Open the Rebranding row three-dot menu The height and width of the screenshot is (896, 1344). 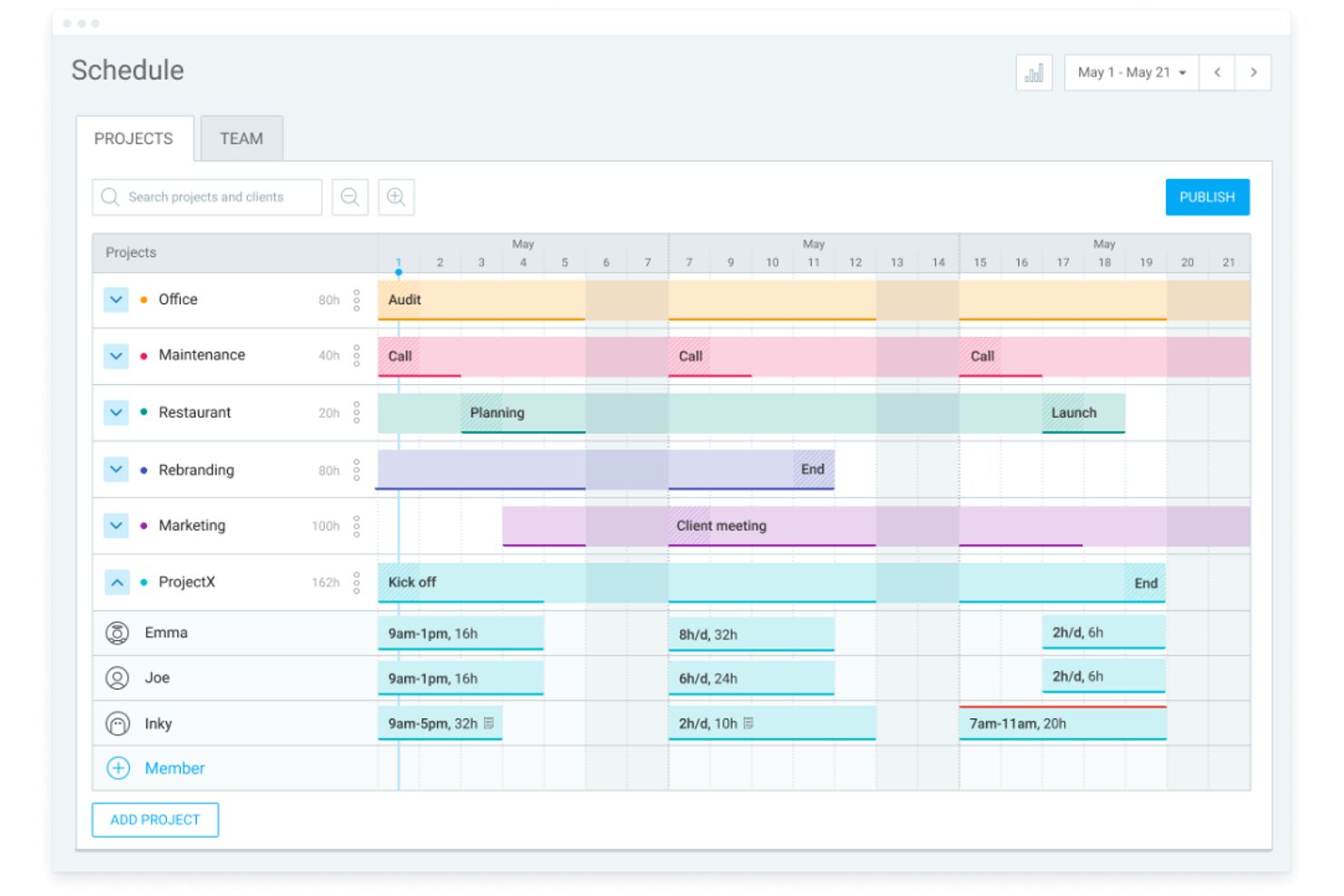(357, 469)
